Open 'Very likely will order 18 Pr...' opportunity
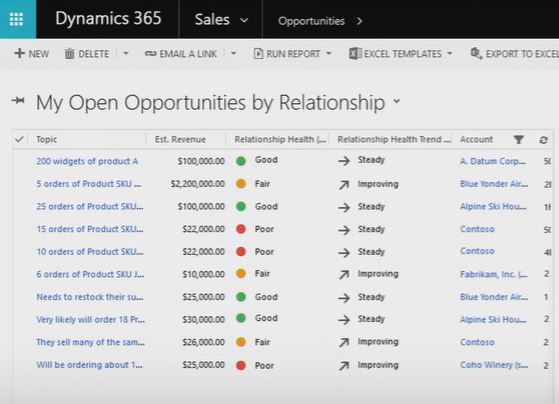The image size is (559, 404). pyautogui.click(x=90, y=319)
